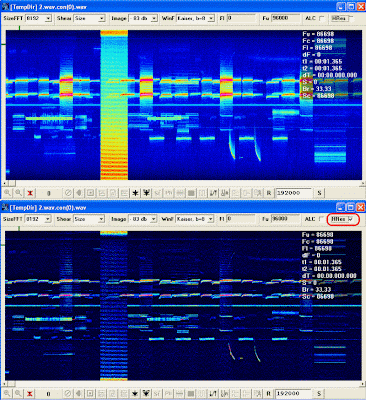Screen dimensions: 366x400
Task: Click red X icon in upper window toolbar
Action: tap(30, 193)
